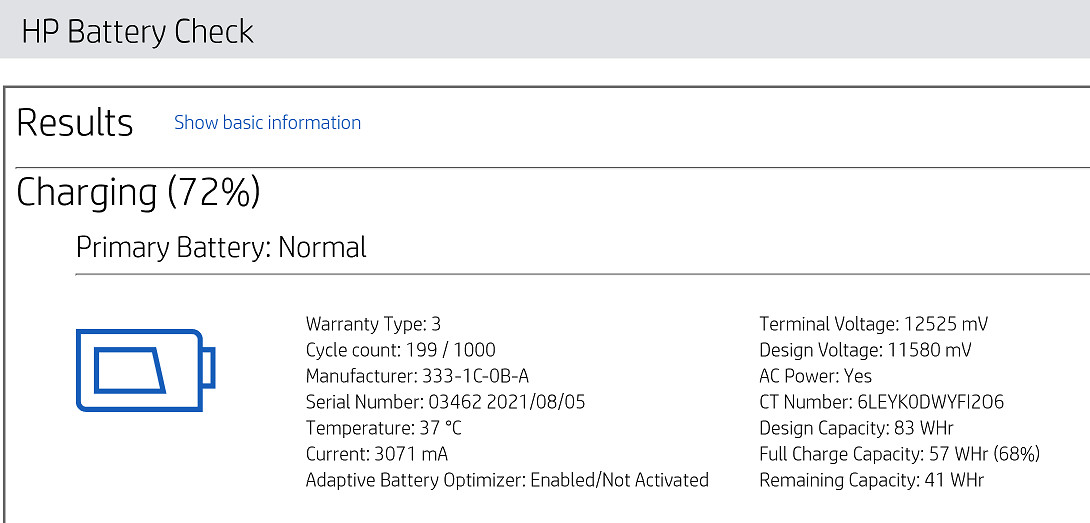Image resolution: width=1090 pixels, height=523 pixels.
Task: Click the blue battery icon
Action: [145, 370]
